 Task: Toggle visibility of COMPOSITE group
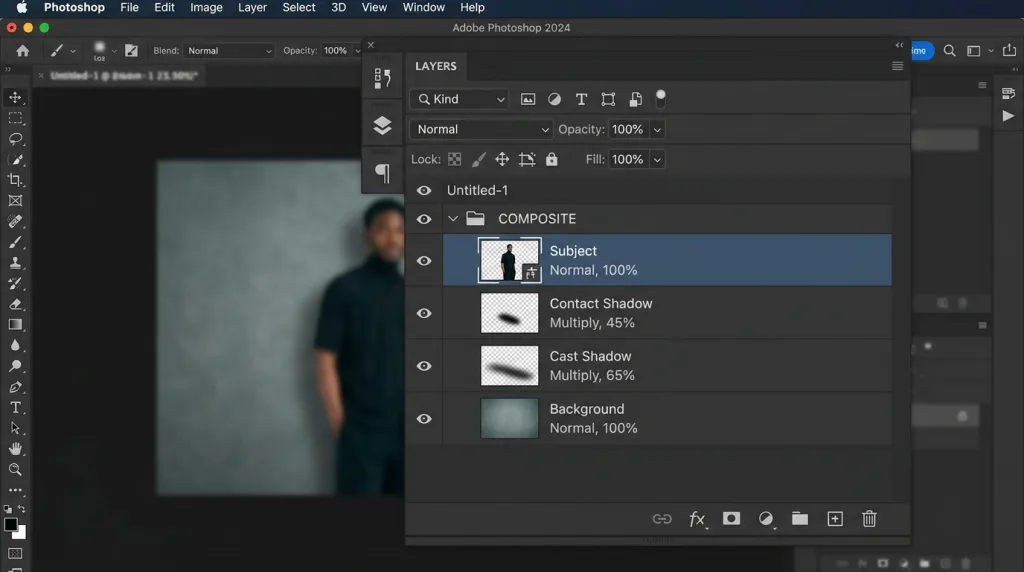pyautogui.click(x=424, y=219)
